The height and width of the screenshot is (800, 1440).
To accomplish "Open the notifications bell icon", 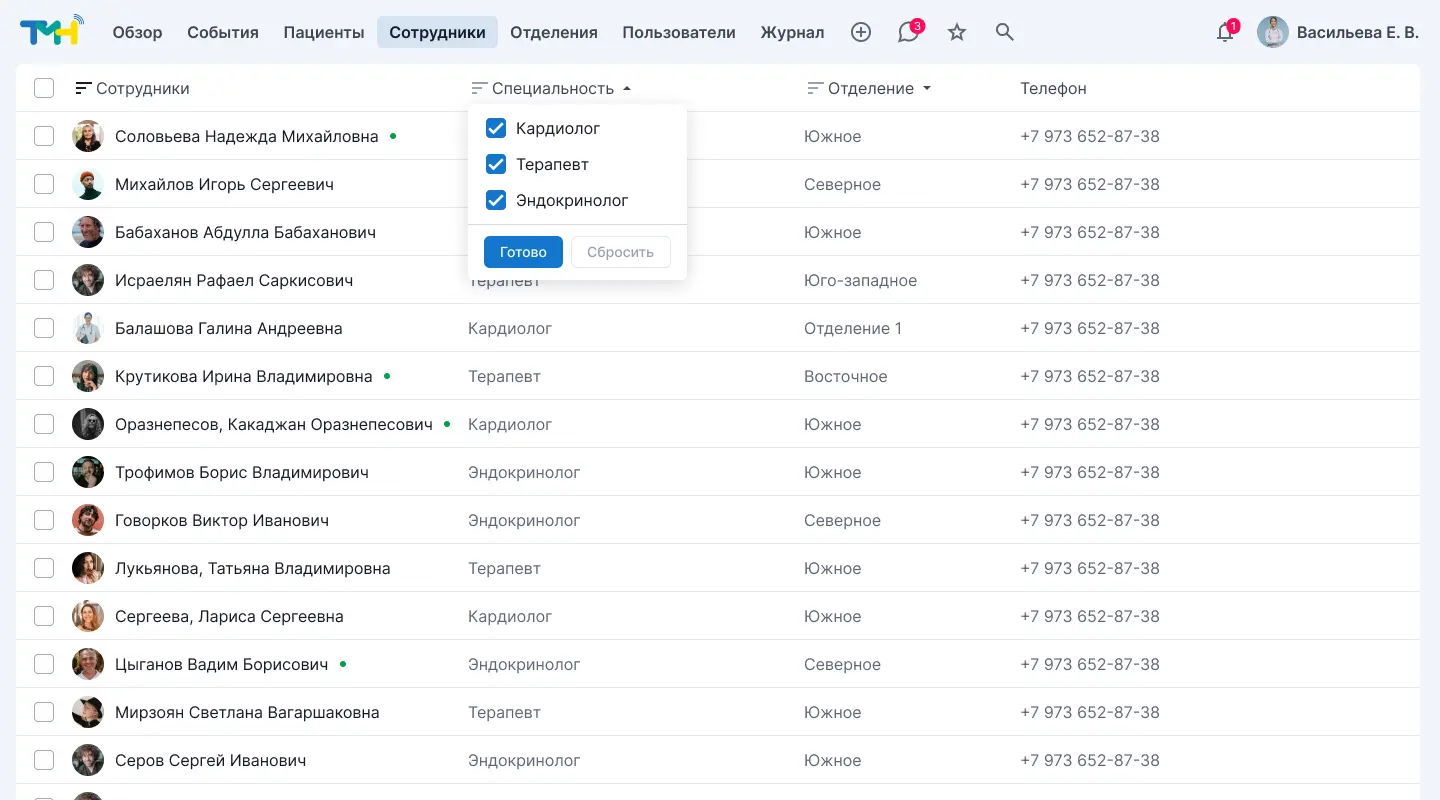I will tap(1225, 32).
